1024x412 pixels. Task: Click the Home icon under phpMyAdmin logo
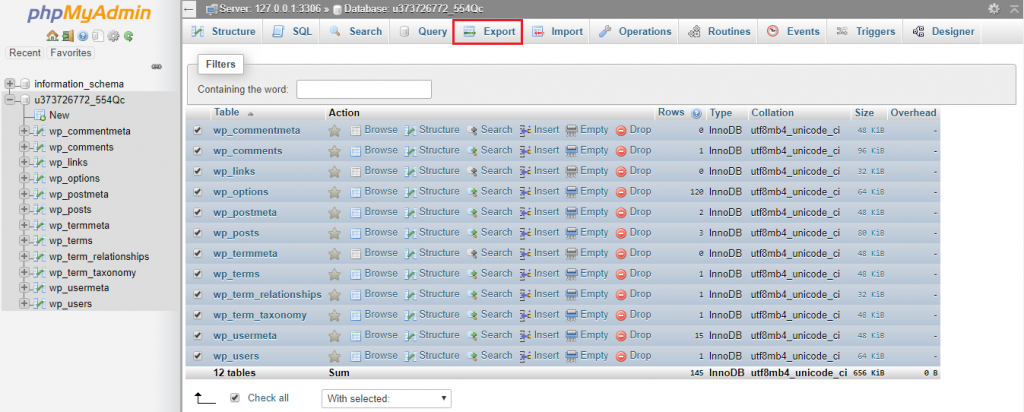53,37
